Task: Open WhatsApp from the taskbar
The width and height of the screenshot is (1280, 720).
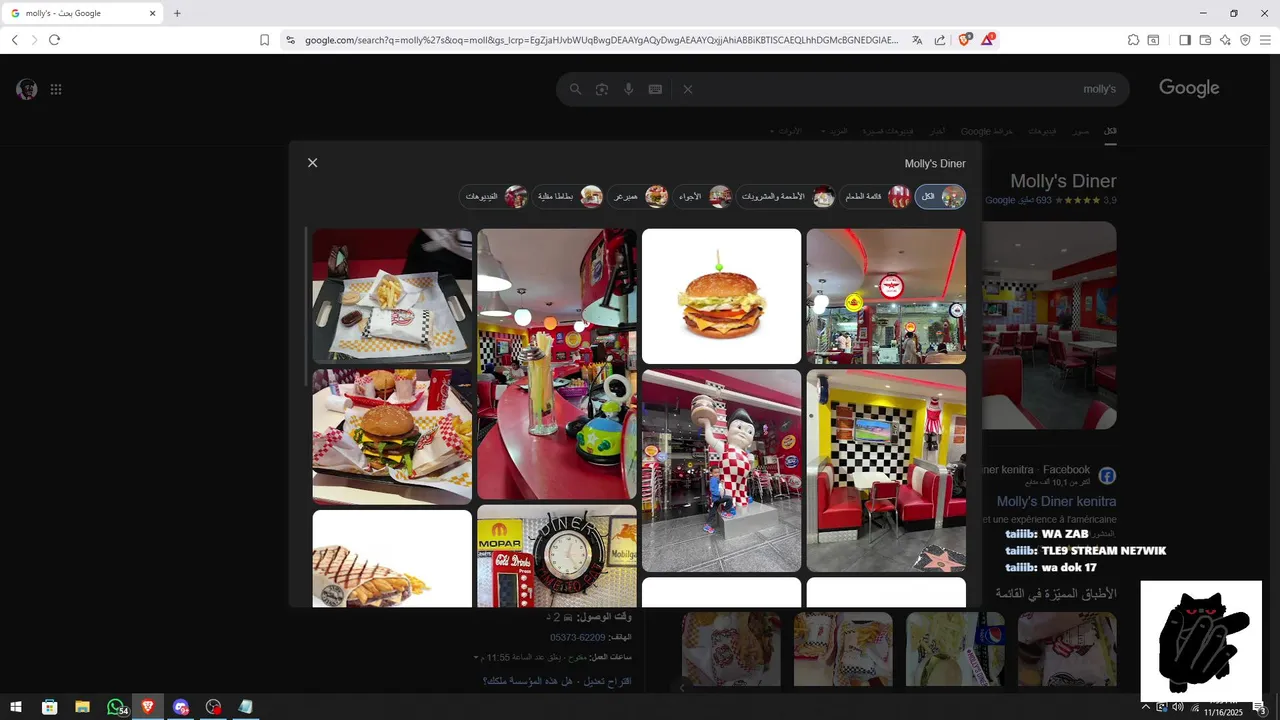Action: coord(116,707)
